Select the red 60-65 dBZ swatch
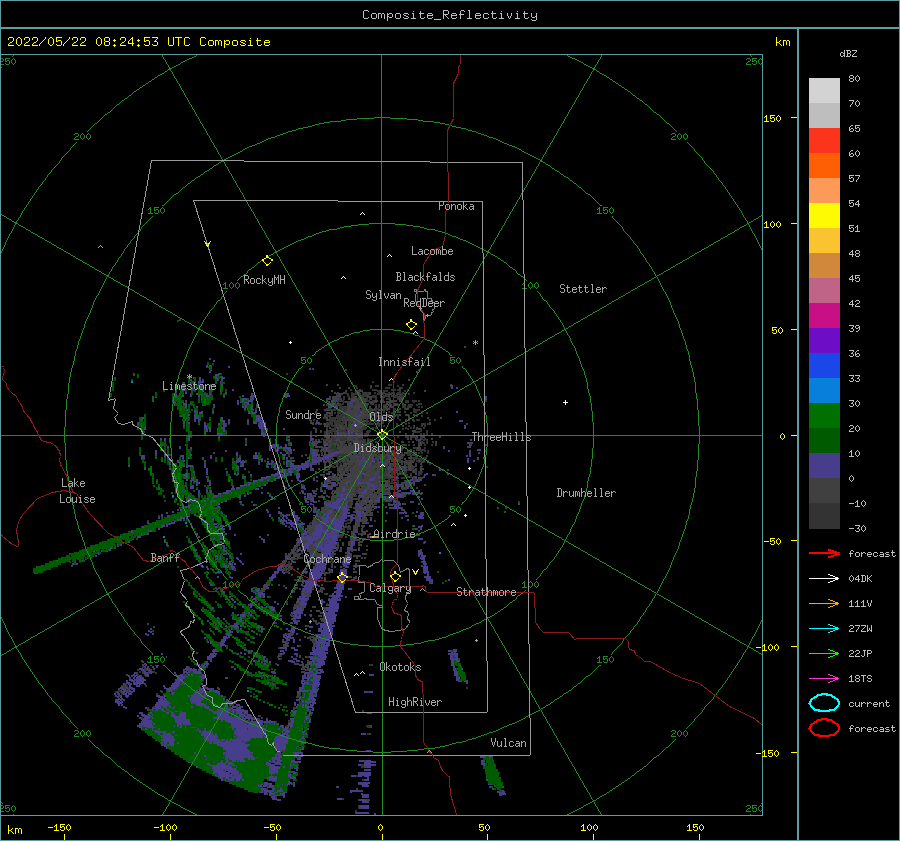This screenshot has width=900, height=841. [824, 141]
